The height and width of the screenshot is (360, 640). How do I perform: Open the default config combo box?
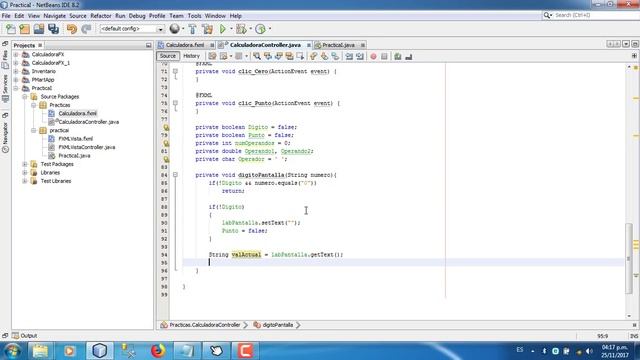(x=131, y=29)
